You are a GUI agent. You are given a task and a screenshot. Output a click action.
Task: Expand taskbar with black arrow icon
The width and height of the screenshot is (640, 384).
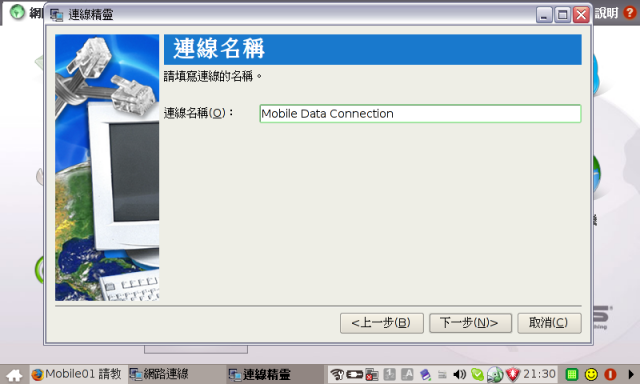(631, 374)
